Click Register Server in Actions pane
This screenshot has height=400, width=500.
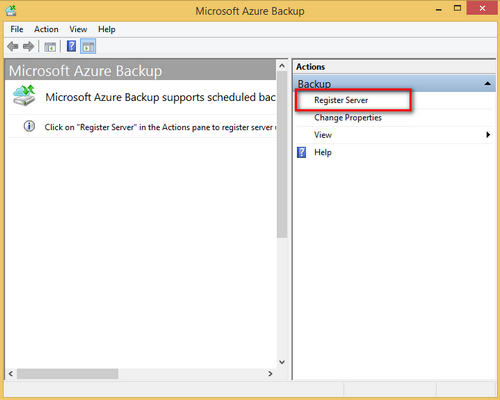pyautogui.click(x=341, y=100)
